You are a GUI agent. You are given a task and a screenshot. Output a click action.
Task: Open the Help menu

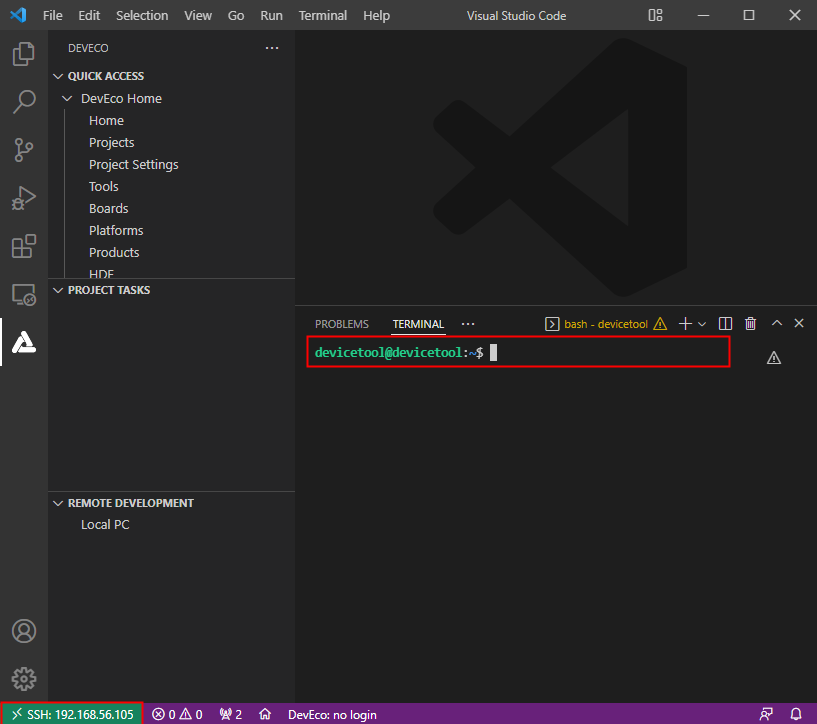click(377, 16)
